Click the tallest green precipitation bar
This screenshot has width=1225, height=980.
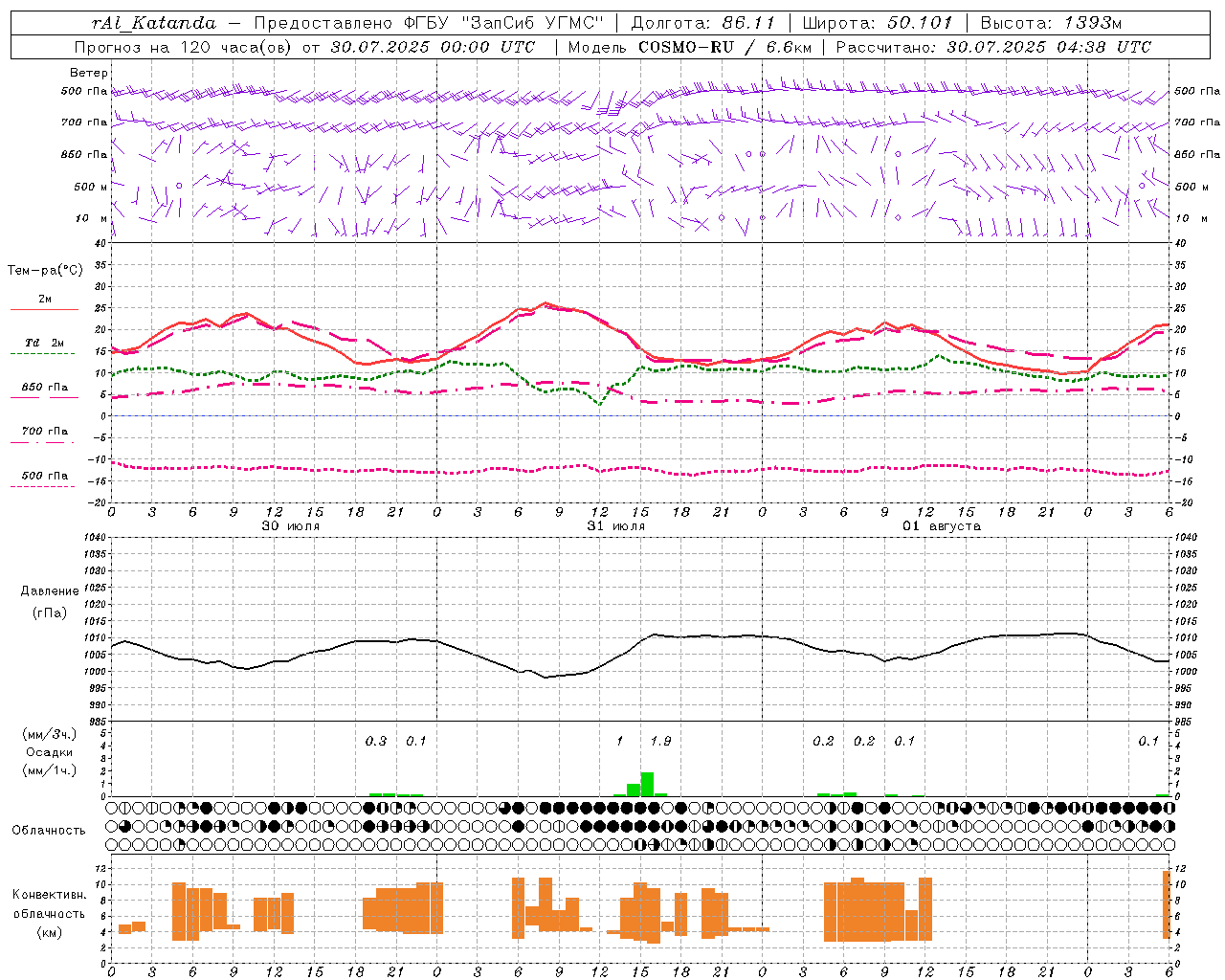tap(647, 784)
